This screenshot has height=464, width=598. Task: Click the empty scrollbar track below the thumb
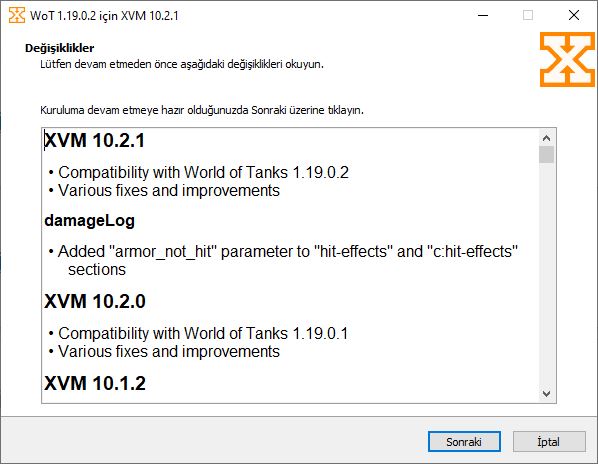pyautogui.click(x=547, y=275)
